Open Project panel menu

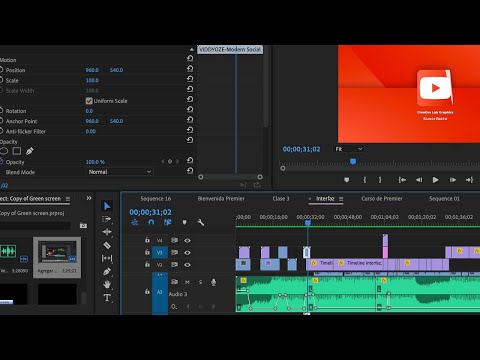click(68, 199)
